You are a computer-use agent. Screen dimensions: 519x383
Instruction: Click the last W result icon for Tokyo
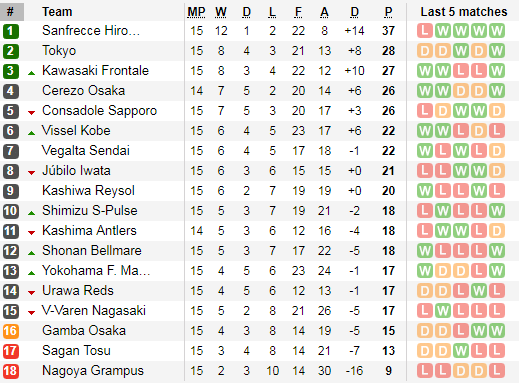tap(497, 51)
